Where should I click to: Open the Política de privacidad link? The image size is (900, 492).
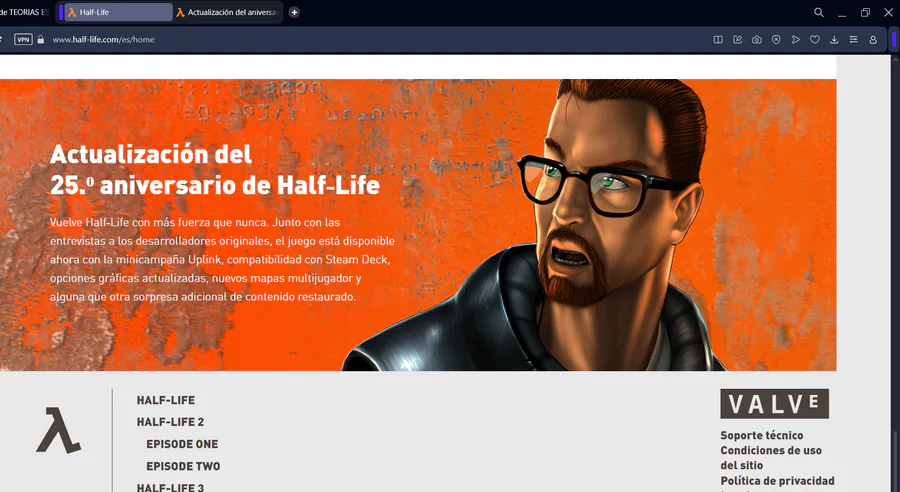point(777,481)
